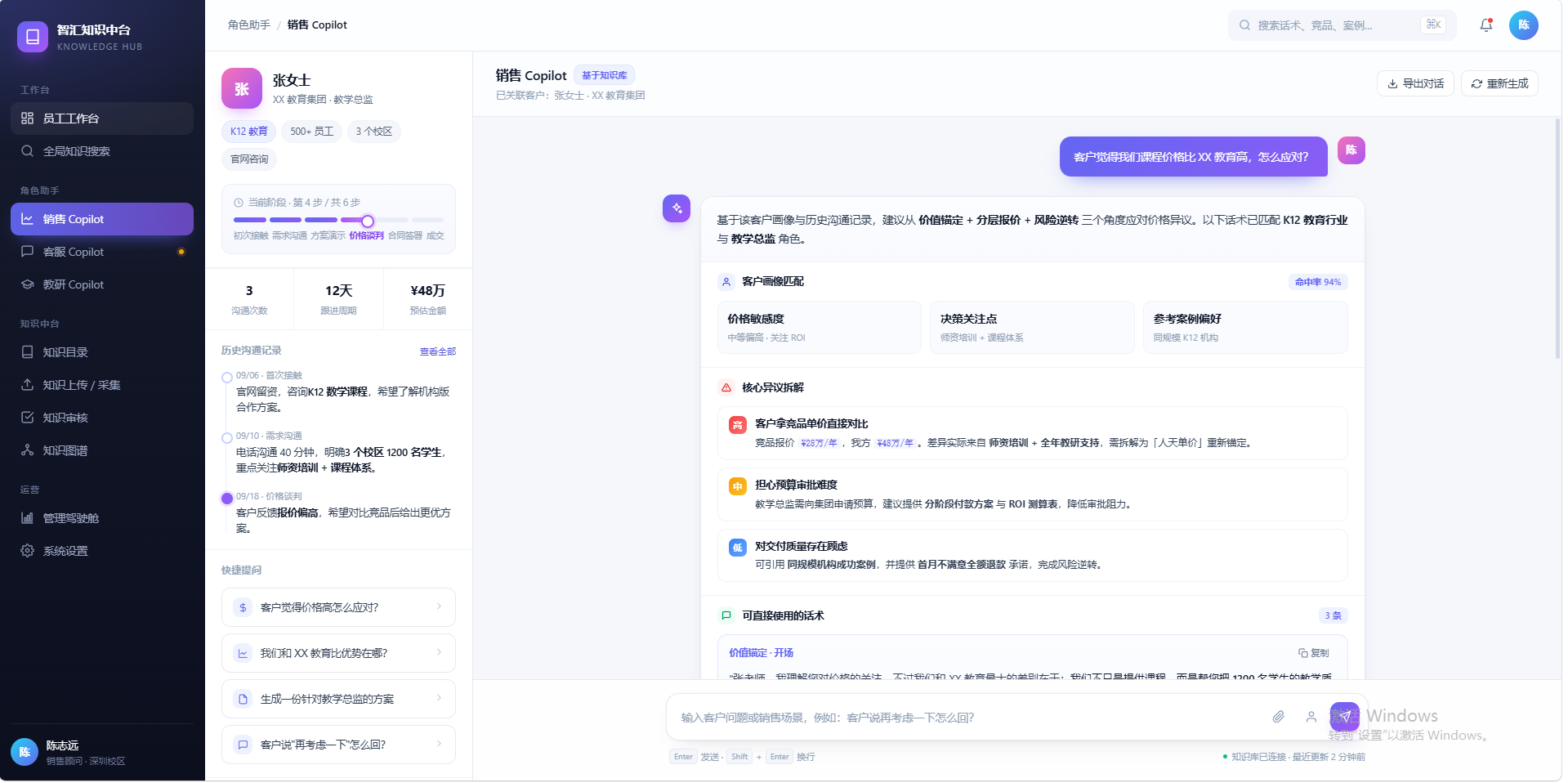
Task: Click the 智汇知识中台 logo icon
Action: point(33,37)
